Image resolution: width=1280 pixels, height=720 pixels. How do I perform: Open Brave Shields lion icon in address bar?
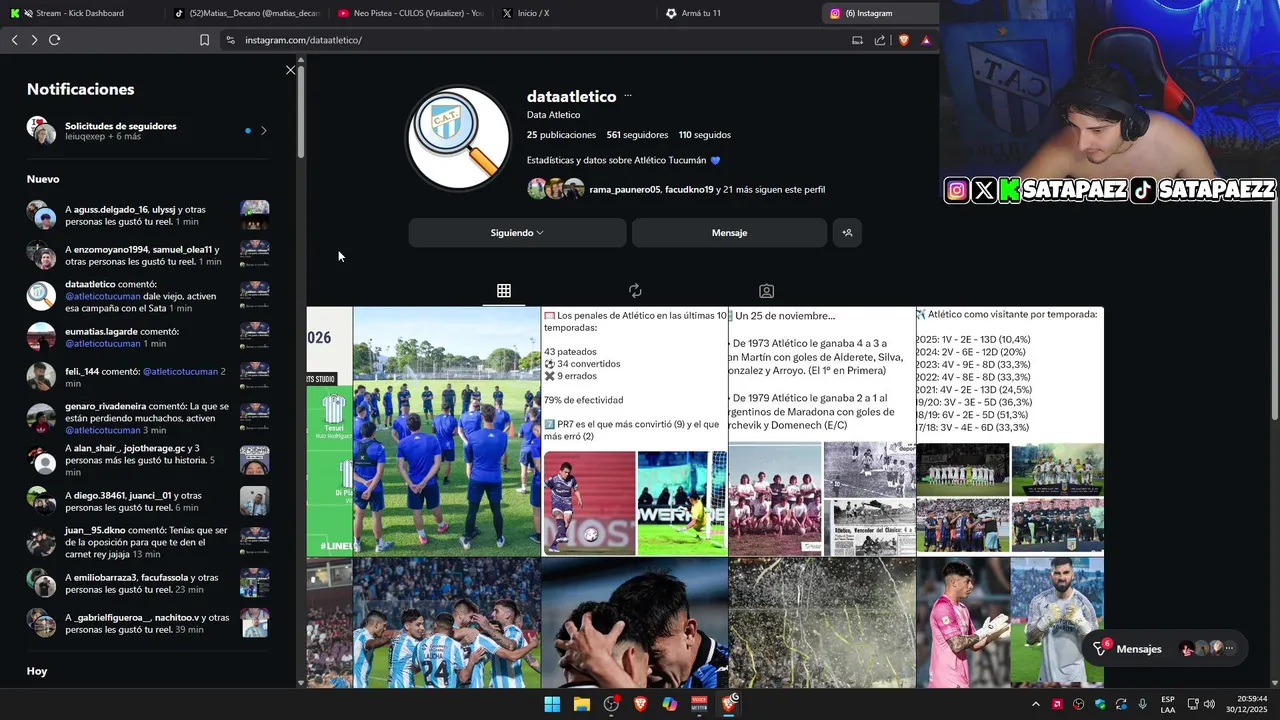(904, 40)
